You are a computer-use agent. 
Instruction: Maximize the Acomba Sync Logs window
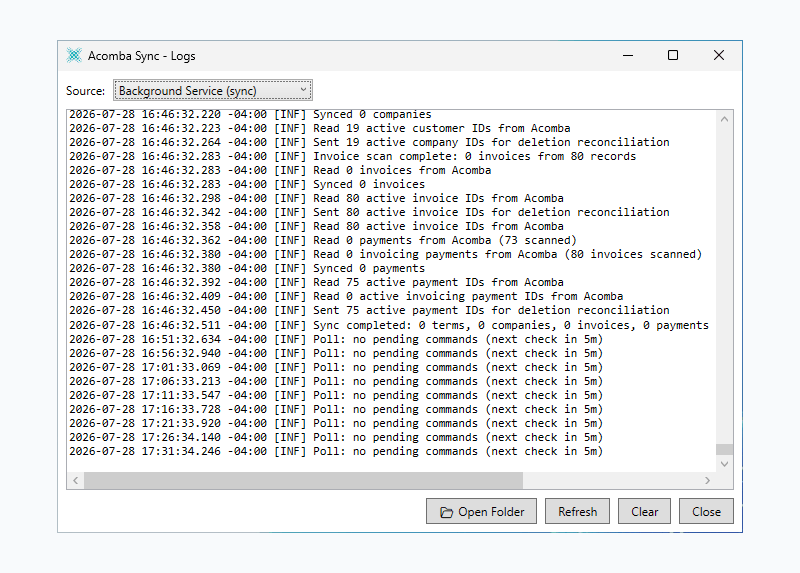(x=673, y=55)
